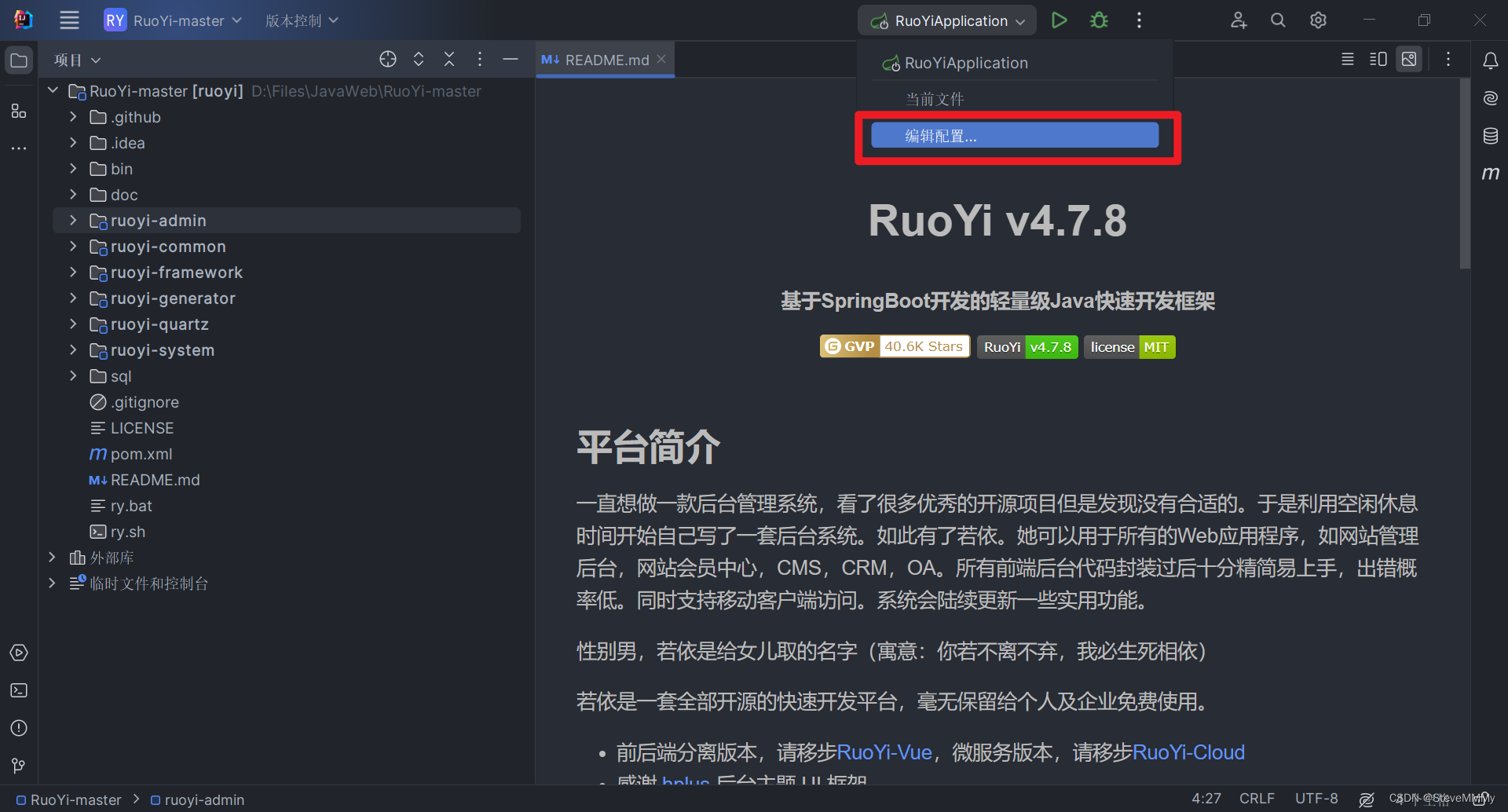This screenshot has width=1508, height=812.
Task: Select ry.bat file
Action: tap(131, 506)
